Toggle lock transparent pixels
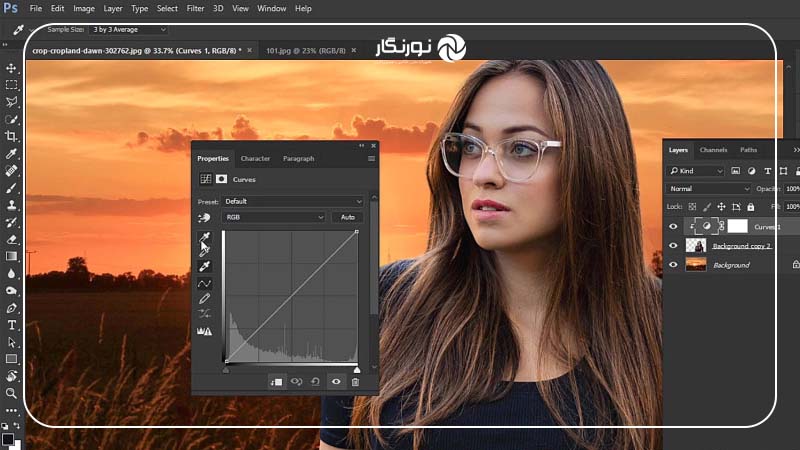Screen dimensions: 800x450 pos(692,207)
